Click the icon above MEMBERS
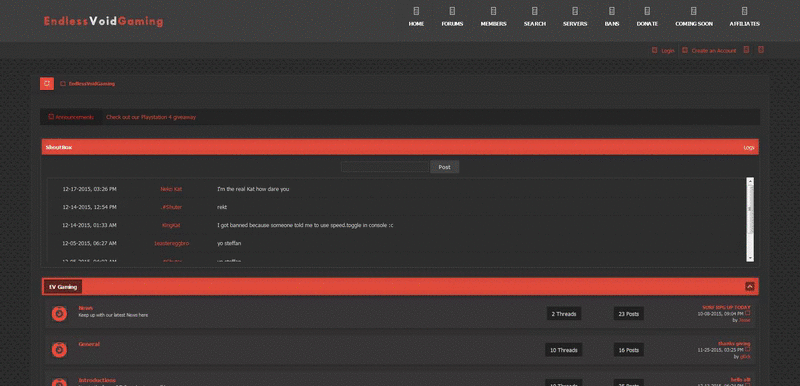 (493, 11)
